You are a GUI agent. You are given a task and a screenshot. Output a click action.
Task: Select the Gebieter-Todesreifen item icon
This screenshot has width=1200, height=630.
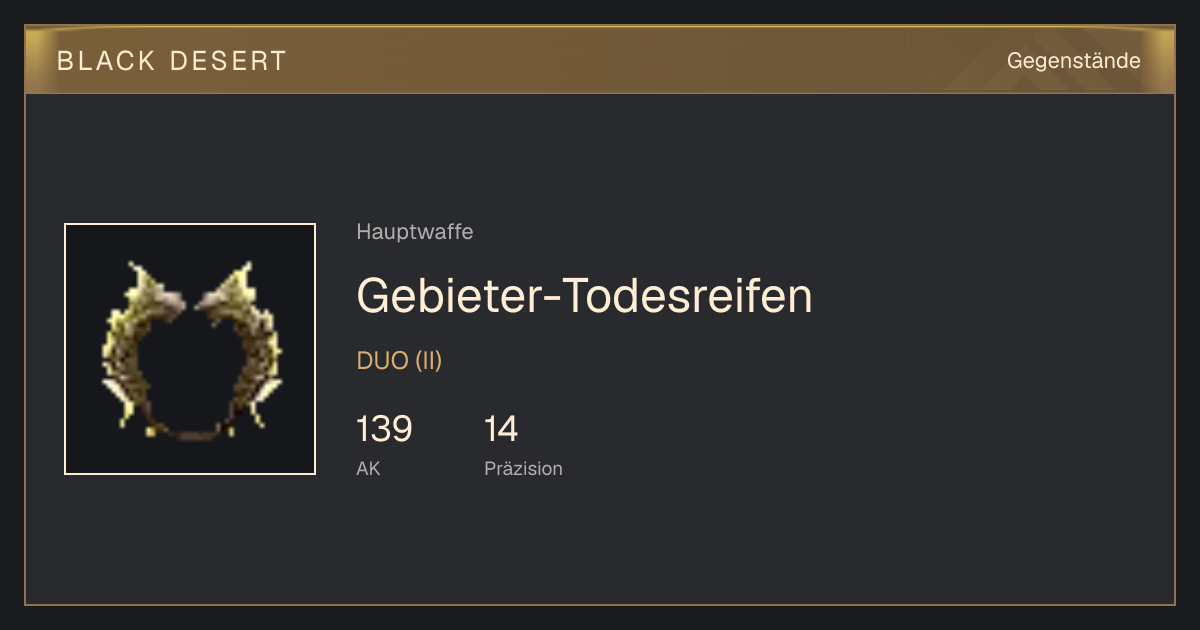(x=190, y=349)
